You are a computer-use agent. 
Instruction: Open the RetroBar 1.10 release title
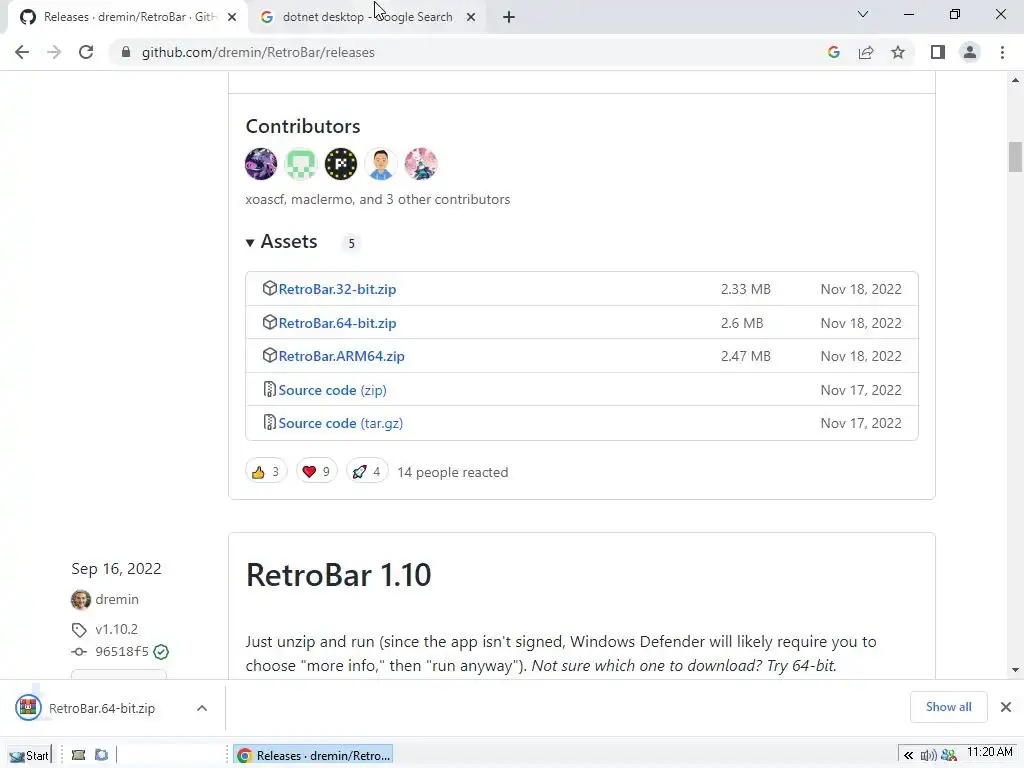[x=338, y=575]
